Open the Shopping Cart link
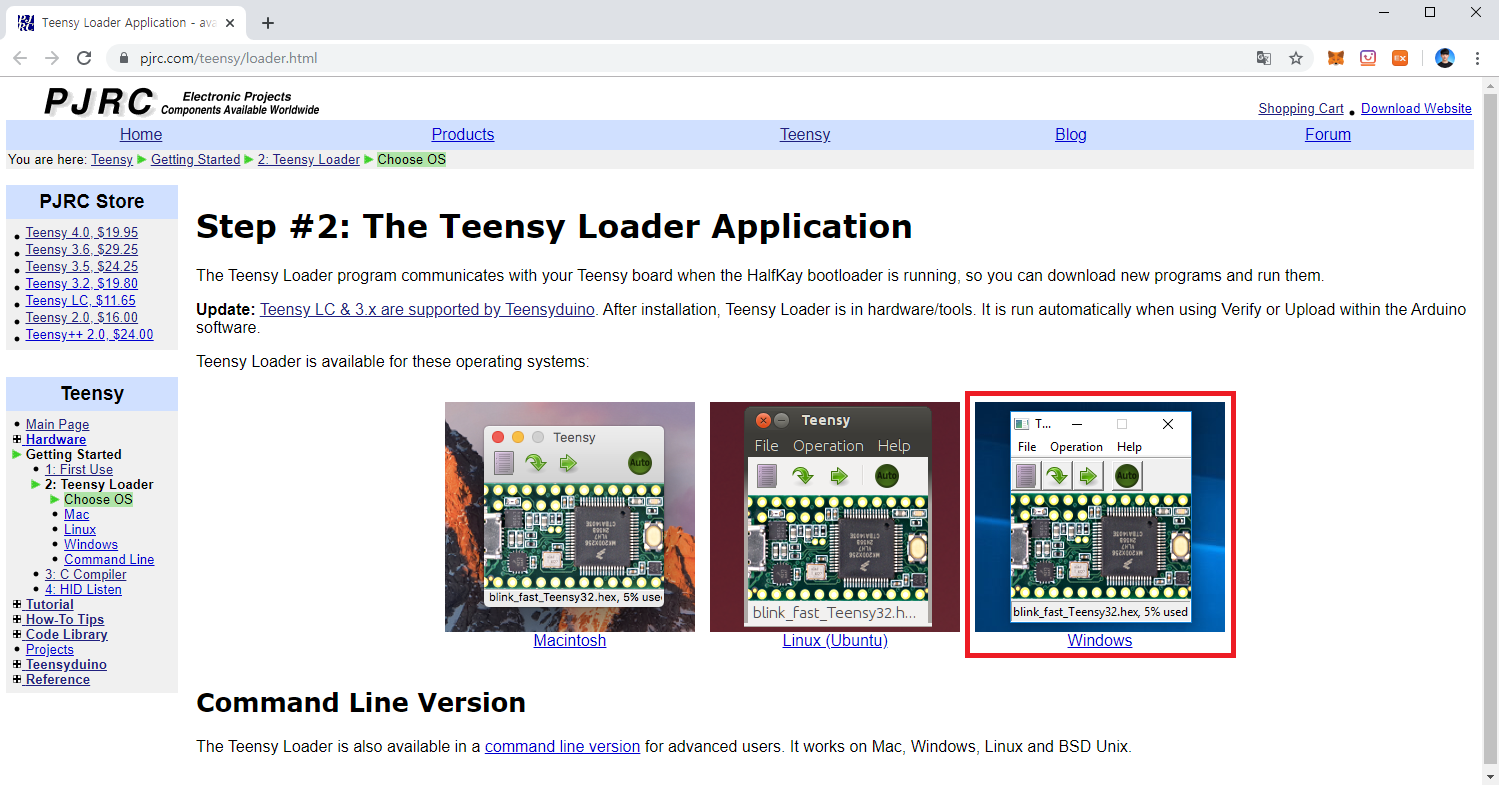Image resolution: width=1499 pixels, height=785 pixels. 1301,108
